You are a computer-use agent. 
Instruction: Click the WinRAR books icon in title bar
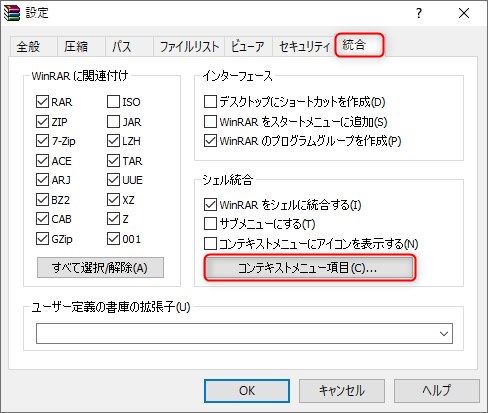(12, 13)
